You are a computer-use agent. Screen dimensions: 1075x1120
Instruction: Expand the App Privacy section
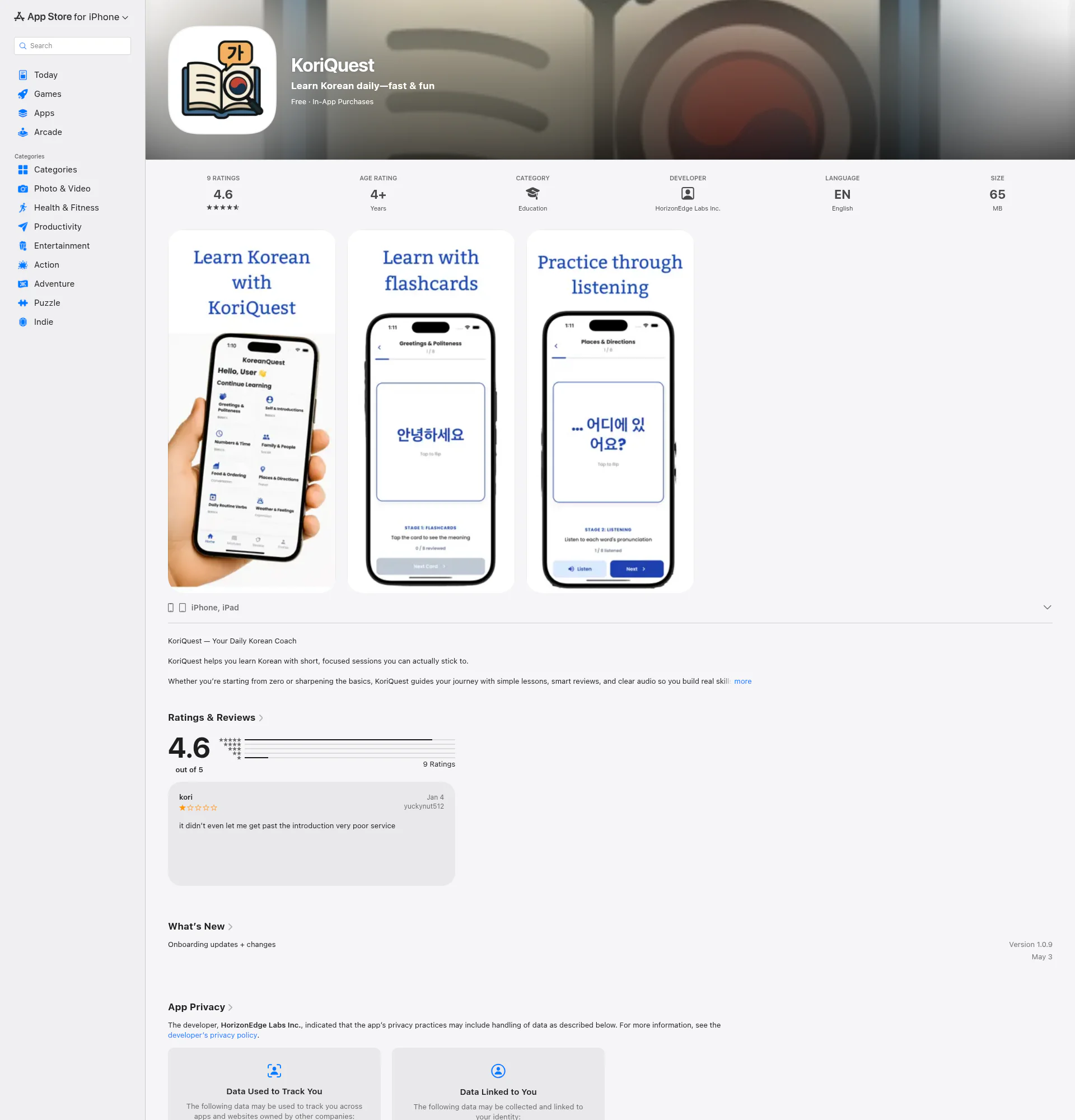click(x=200, y=1007)
